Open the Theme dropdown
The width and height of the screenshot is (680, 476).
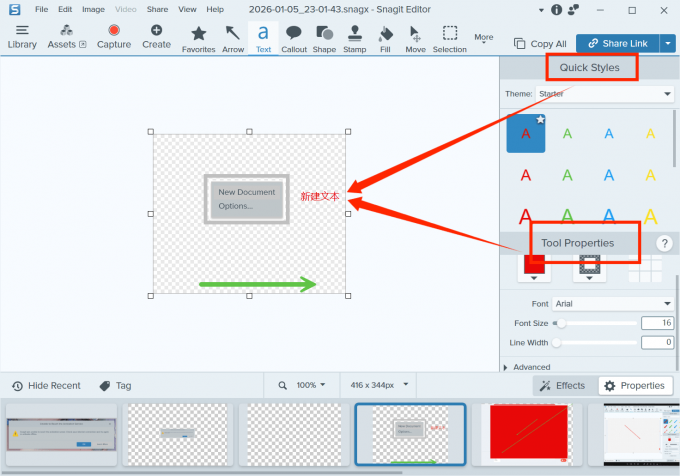(605, 94)
